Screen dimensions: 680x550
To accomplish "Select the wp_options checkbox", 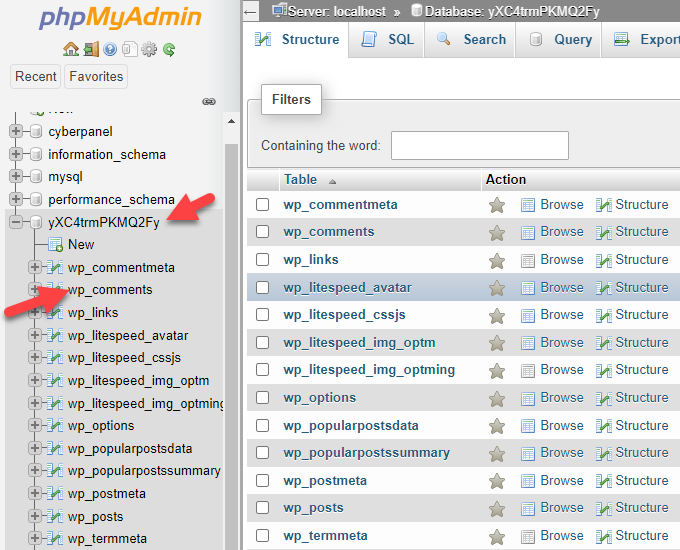I will [262, 397].
